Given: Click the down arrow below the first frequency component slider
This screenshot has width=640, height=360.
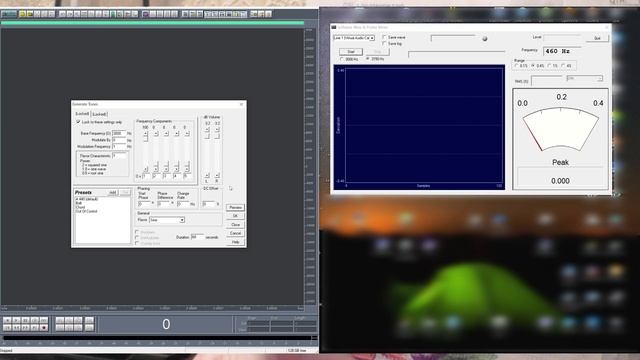Looking at the screenshot, I should pos(145,169).
